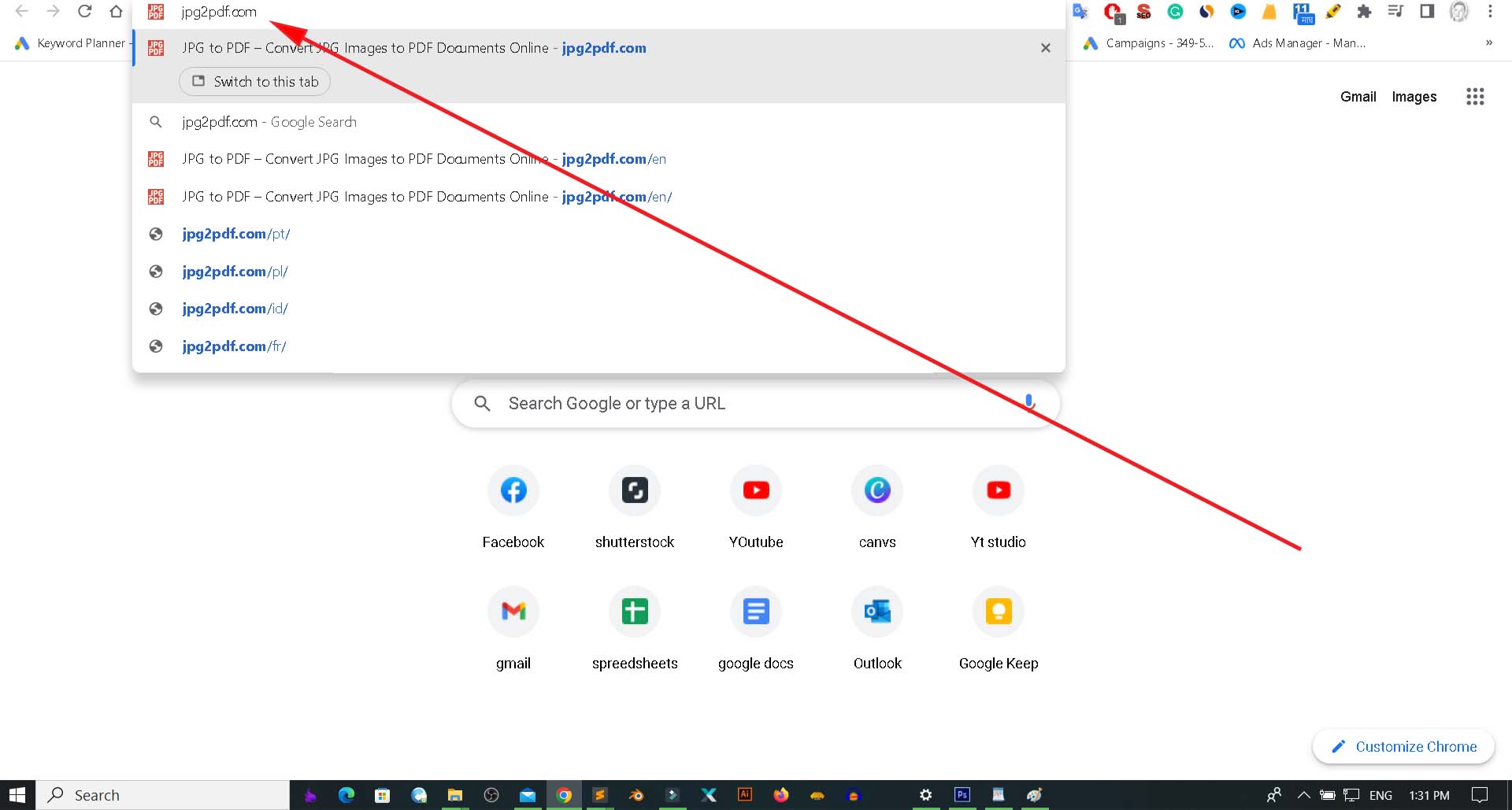The image size is (1512, 810).
Task: Open the media controls icon
Action: click(1395, 11)
